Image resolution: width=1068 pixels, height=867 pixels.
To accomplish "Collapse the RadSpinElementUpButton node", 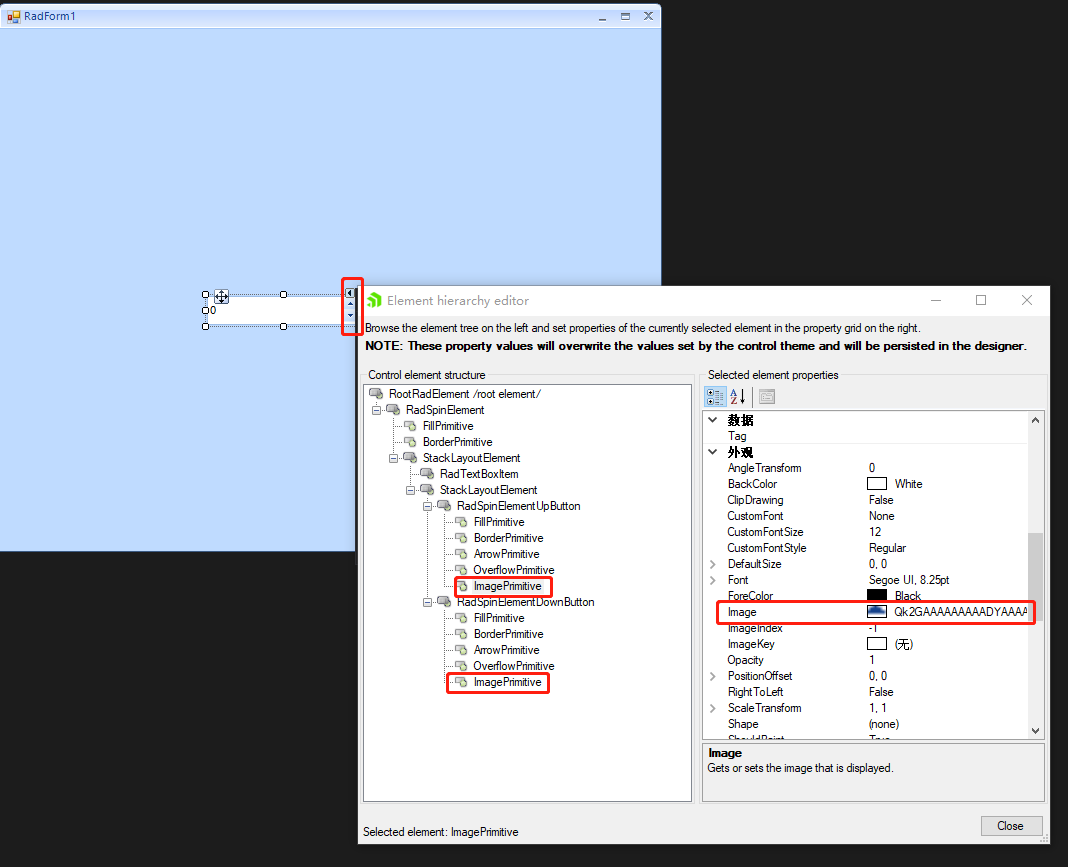I will click(428, 506).
